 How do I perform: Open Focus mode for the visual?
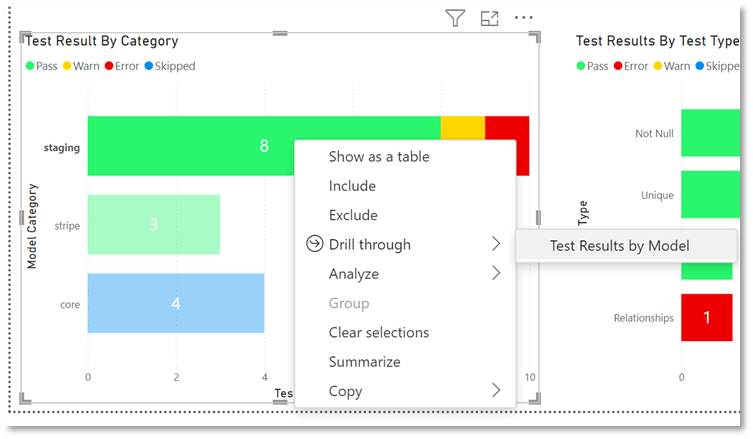489,18
